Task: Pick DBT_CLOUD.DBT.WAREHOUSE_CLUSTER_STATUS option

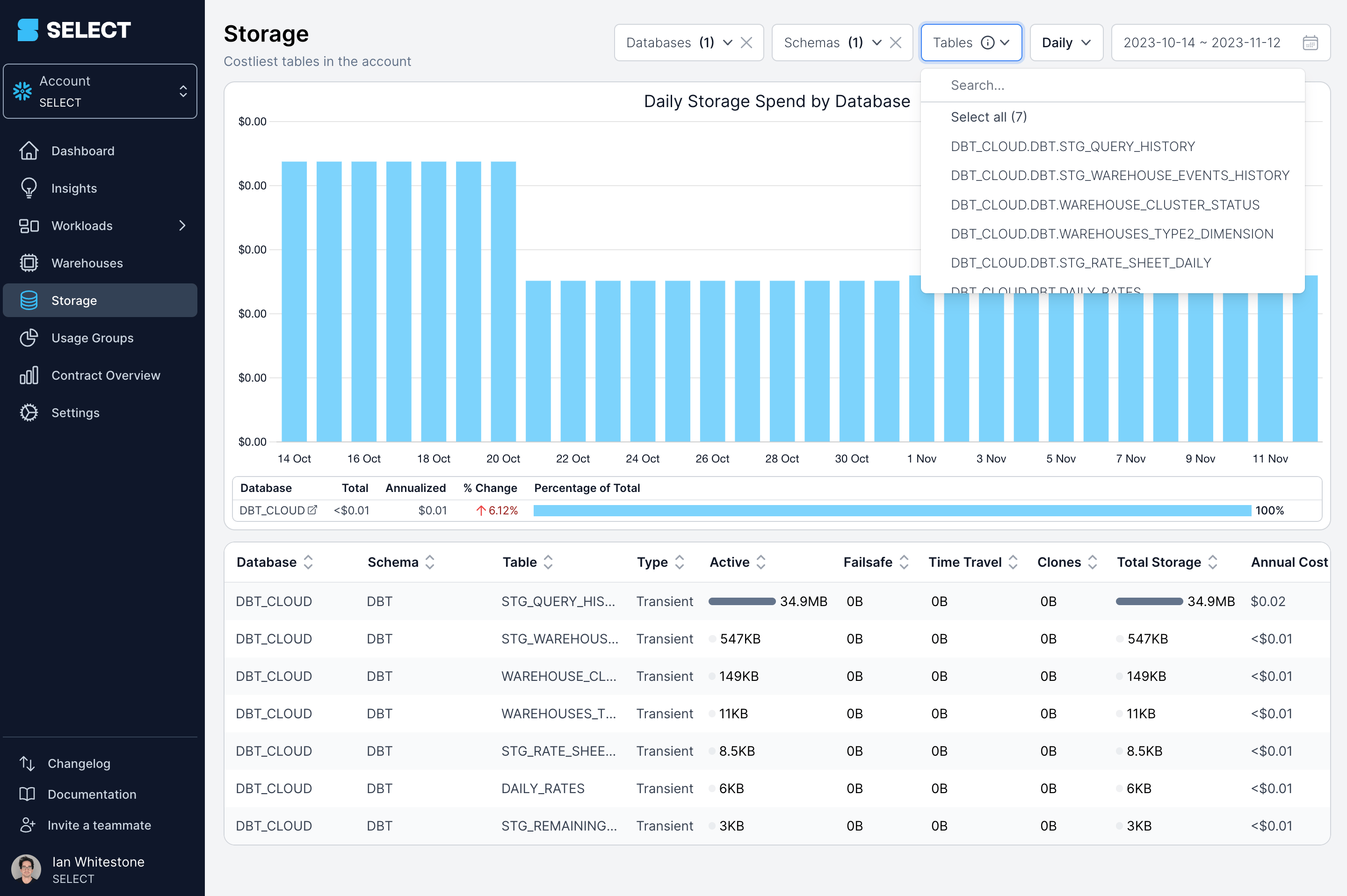Action: point(1104,204)
